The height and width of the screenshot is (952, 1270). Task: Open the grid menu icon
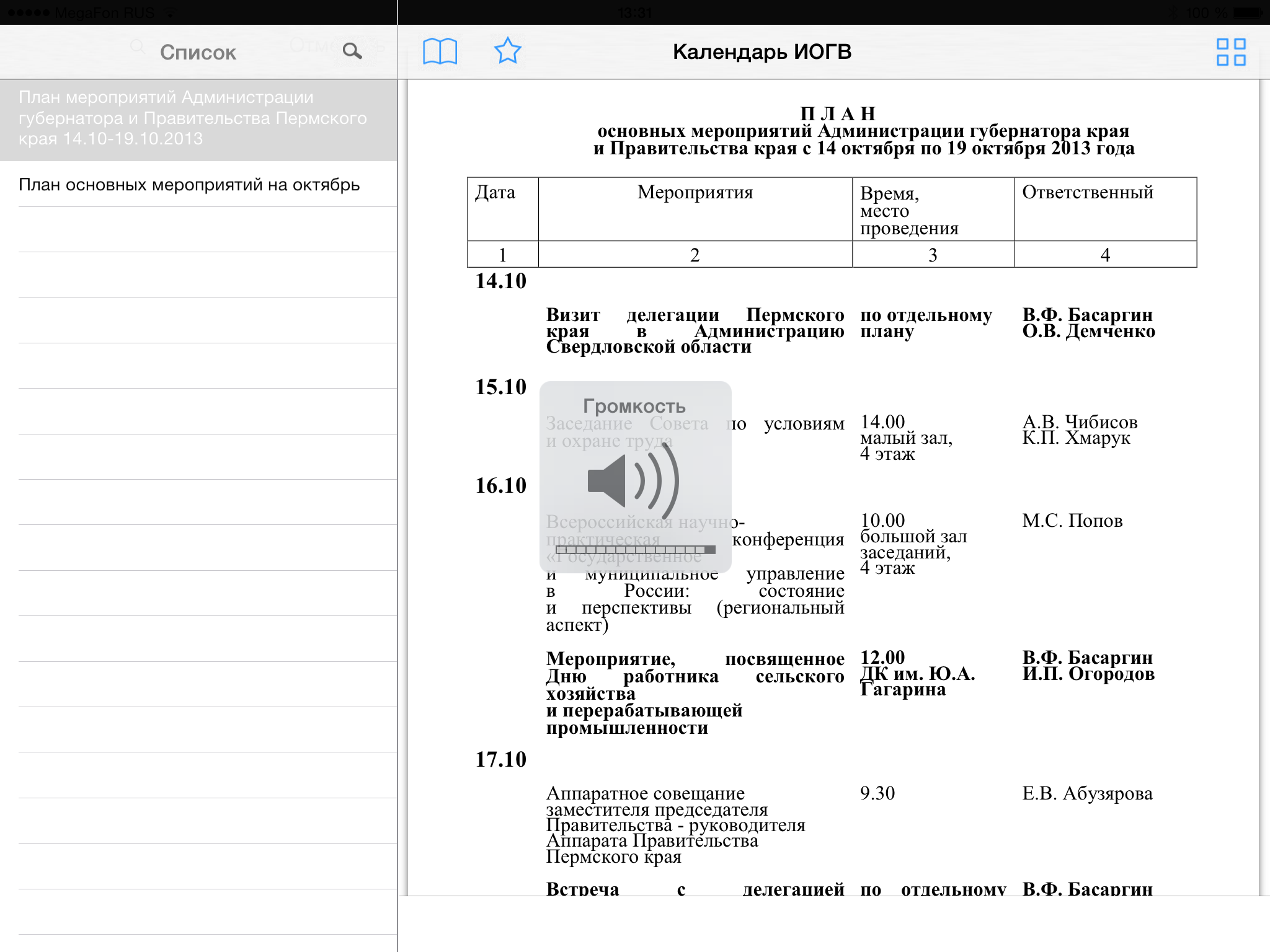tap(1230, 52)
